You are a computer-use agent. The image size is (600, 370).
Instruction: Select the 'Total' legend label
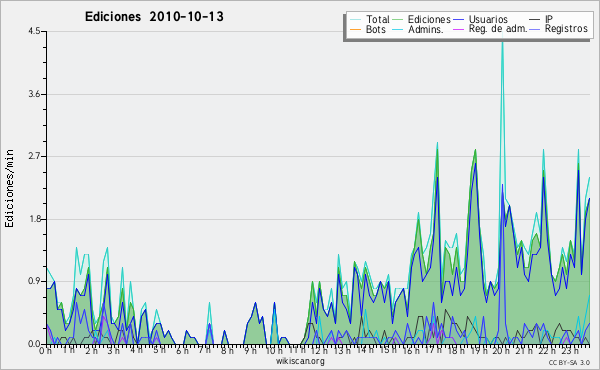377,19
